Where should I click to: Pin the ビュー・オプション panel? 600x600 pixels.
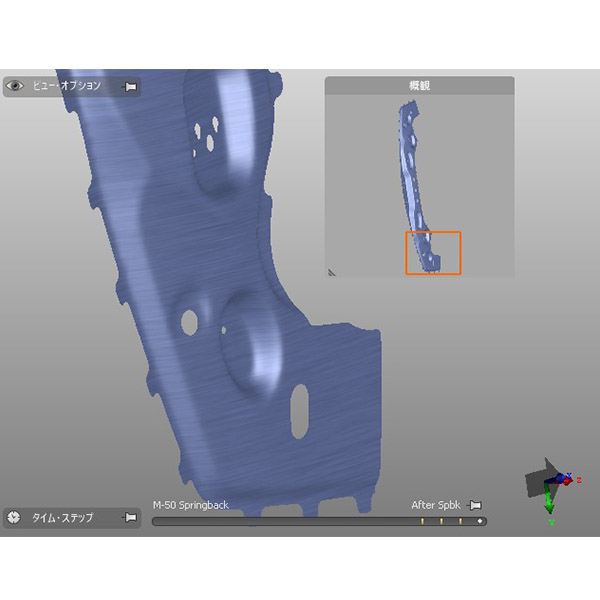[130, 86]
